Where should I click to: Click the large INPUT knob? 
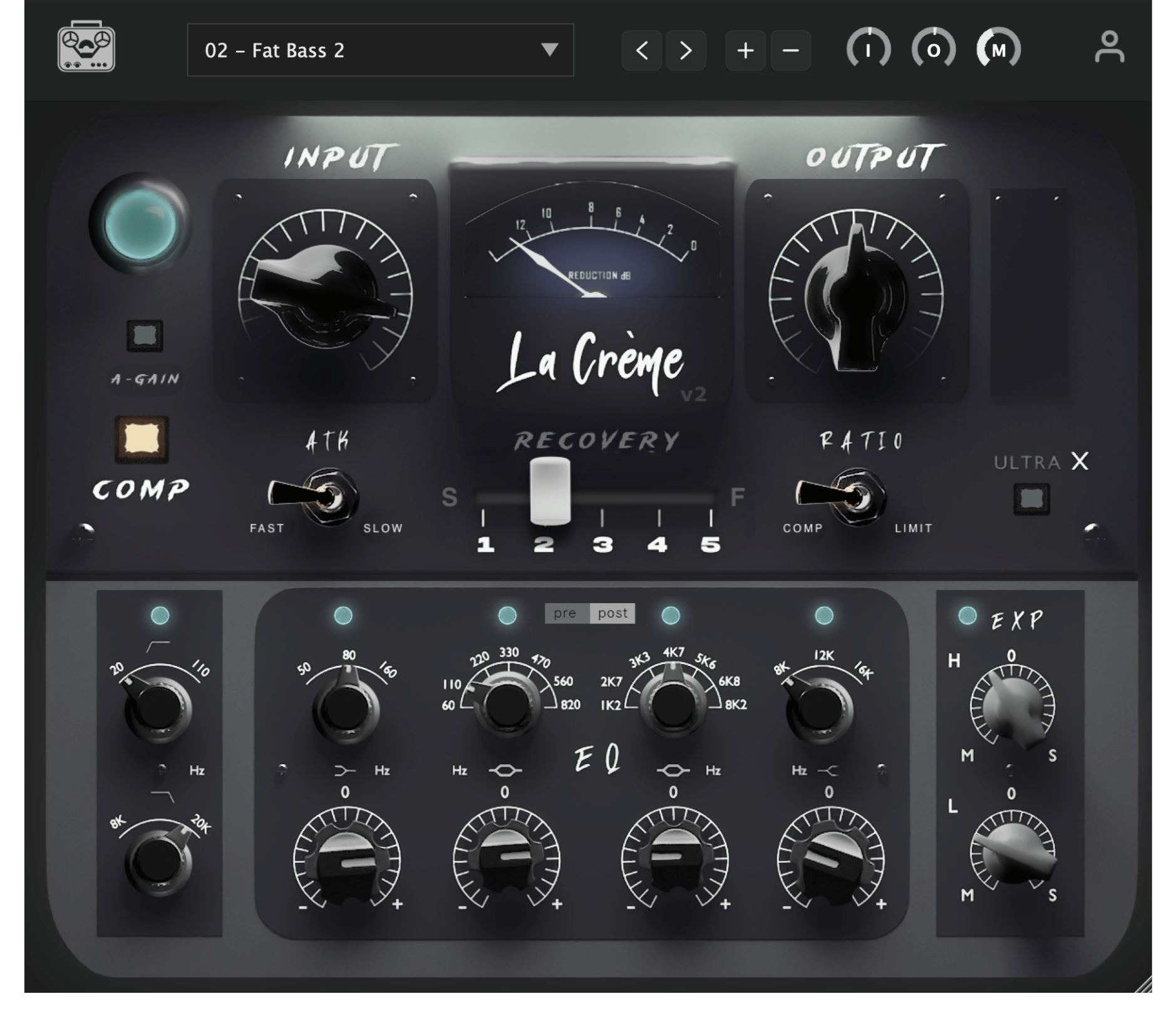[x=325, y=294]
